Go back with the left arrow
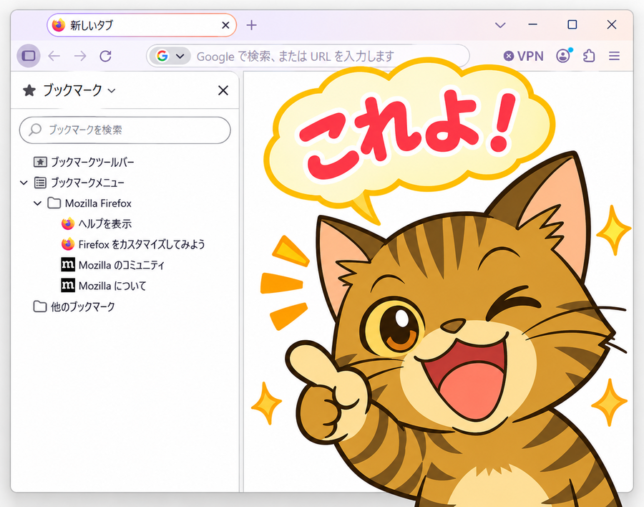The width and height of the screenshot is (644, 507). pos(54,56)
